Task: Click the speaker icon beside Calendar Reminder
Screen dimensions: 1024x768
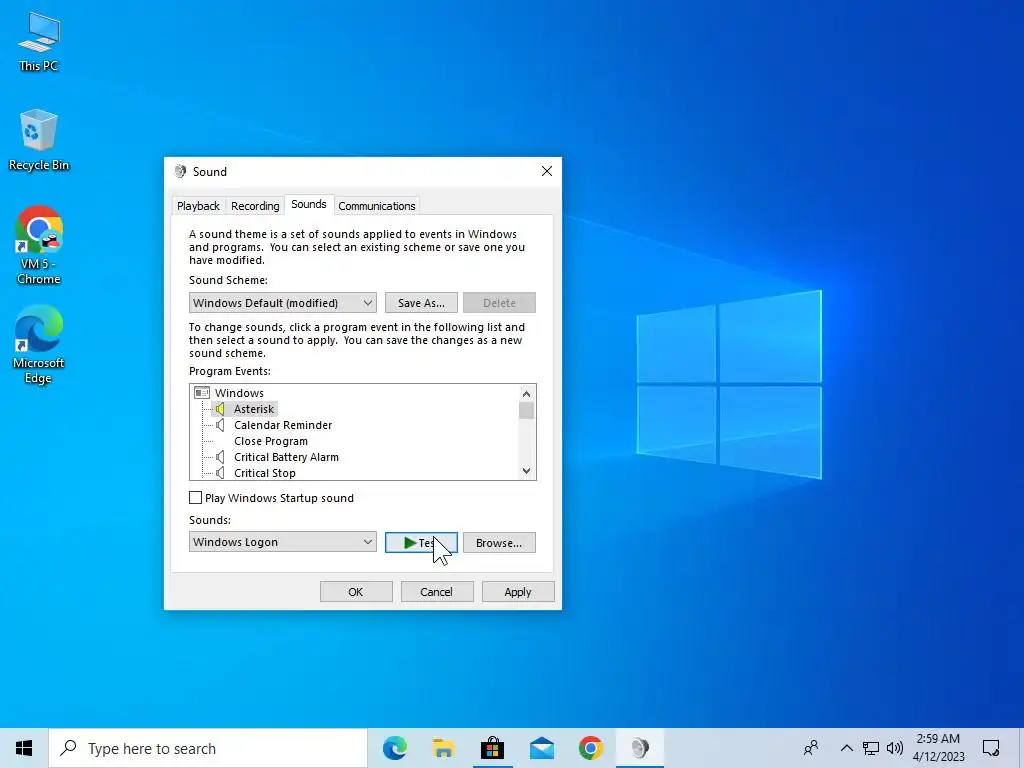Action: (x=220, y=425)
